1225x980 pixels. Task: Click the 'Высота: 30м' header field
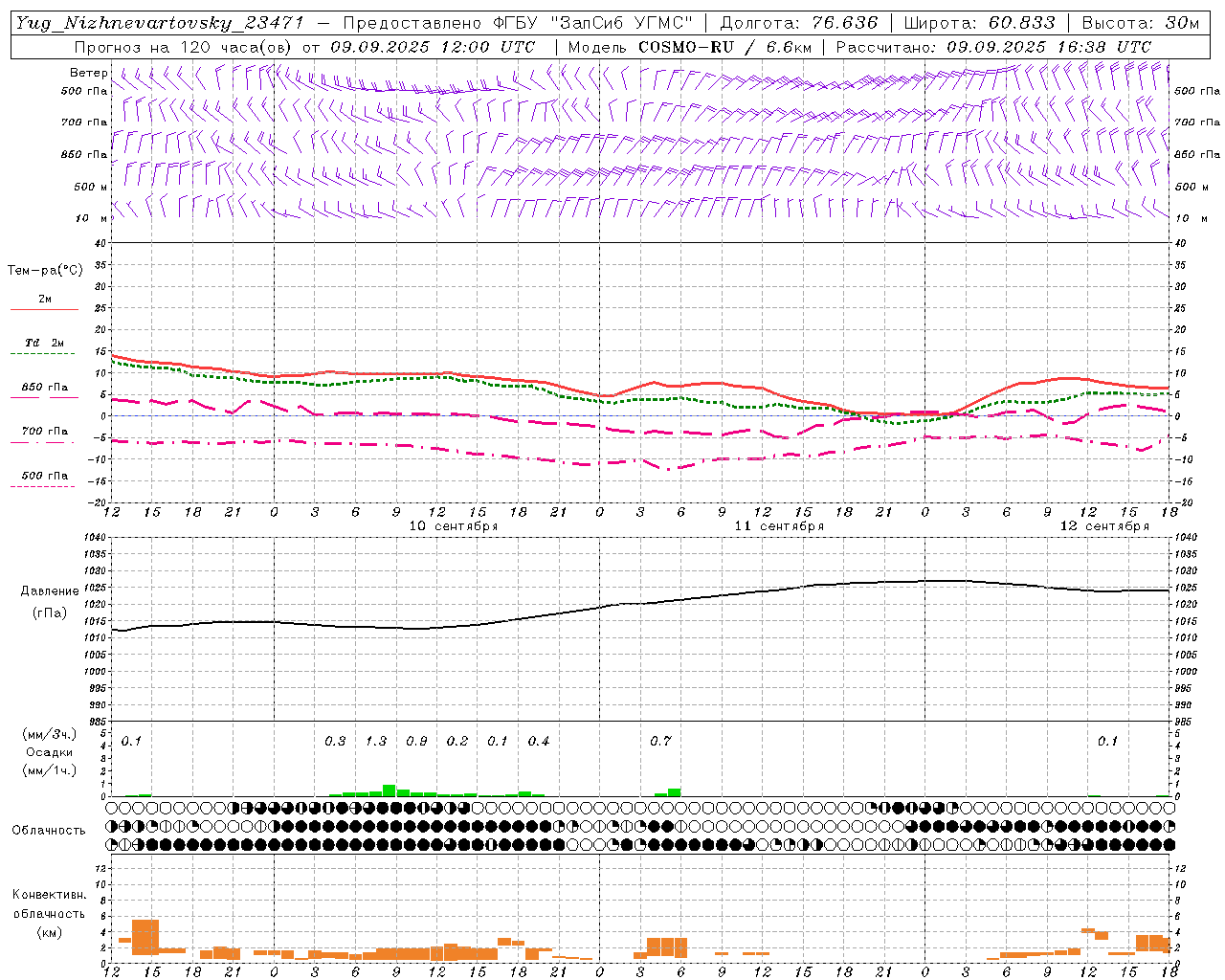1140,23
